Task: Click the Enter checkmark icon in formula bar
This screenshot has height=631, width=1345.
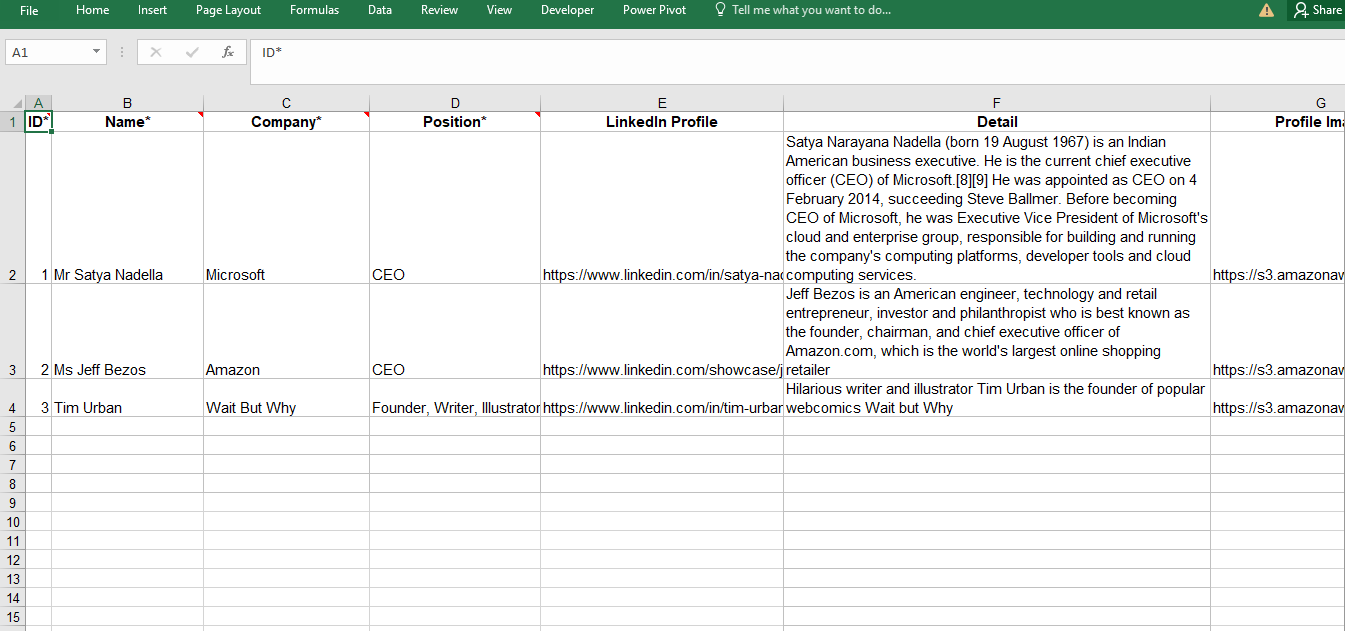Action: [x=192, y=52]
